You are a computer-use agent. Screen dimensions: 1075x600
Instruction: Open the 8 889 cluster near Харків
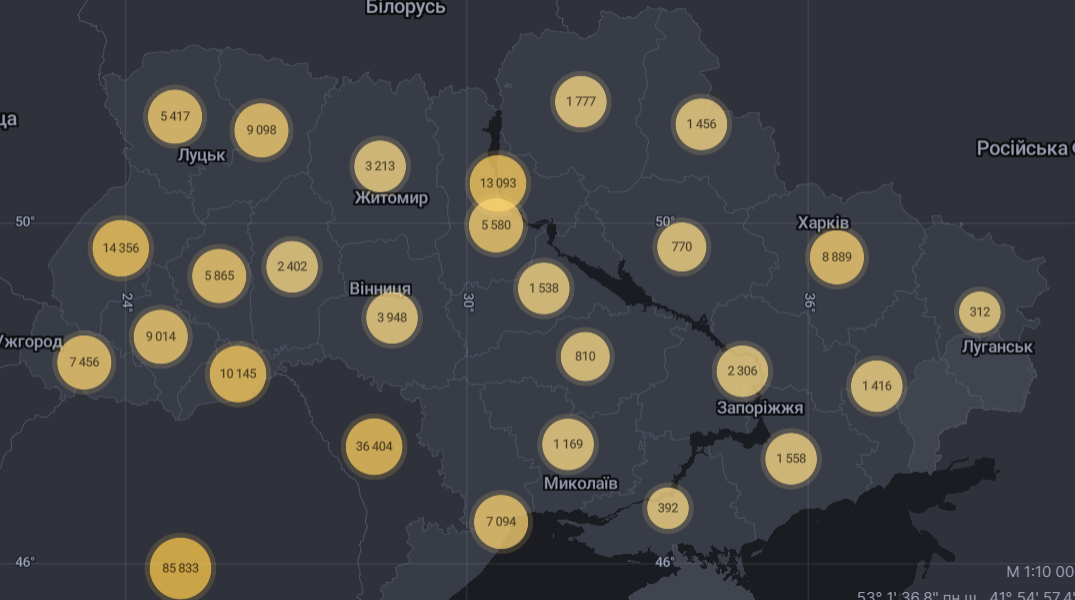coord(837,256)
